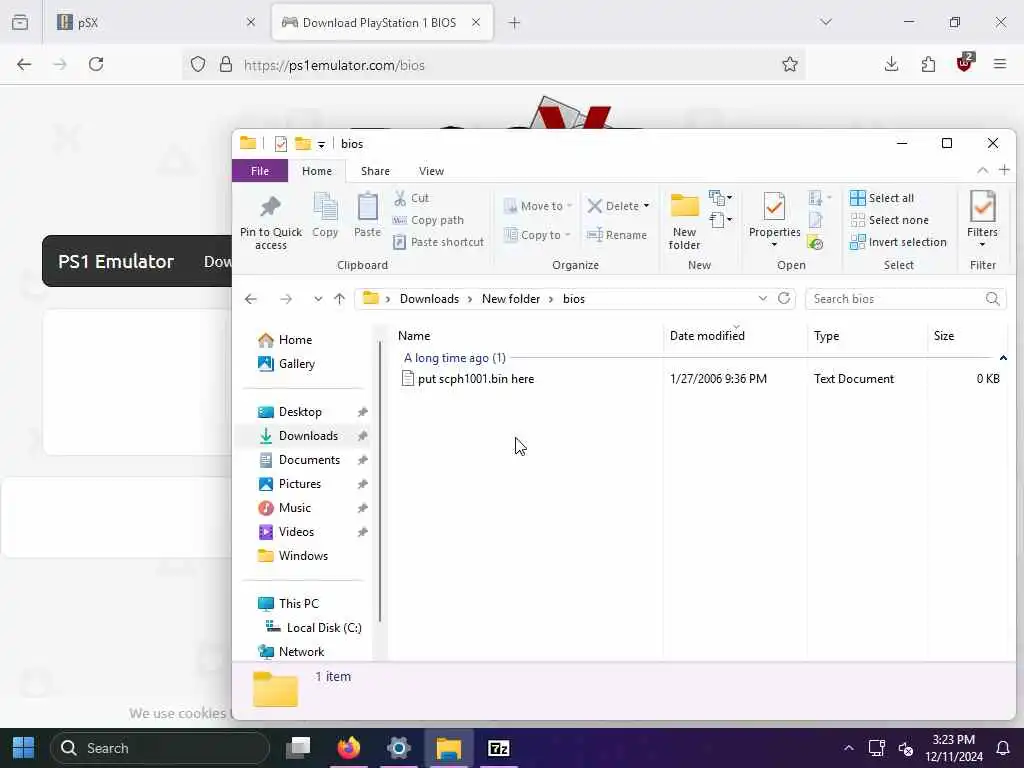Click the Rename ribbon button

click(x=617, y=235)
